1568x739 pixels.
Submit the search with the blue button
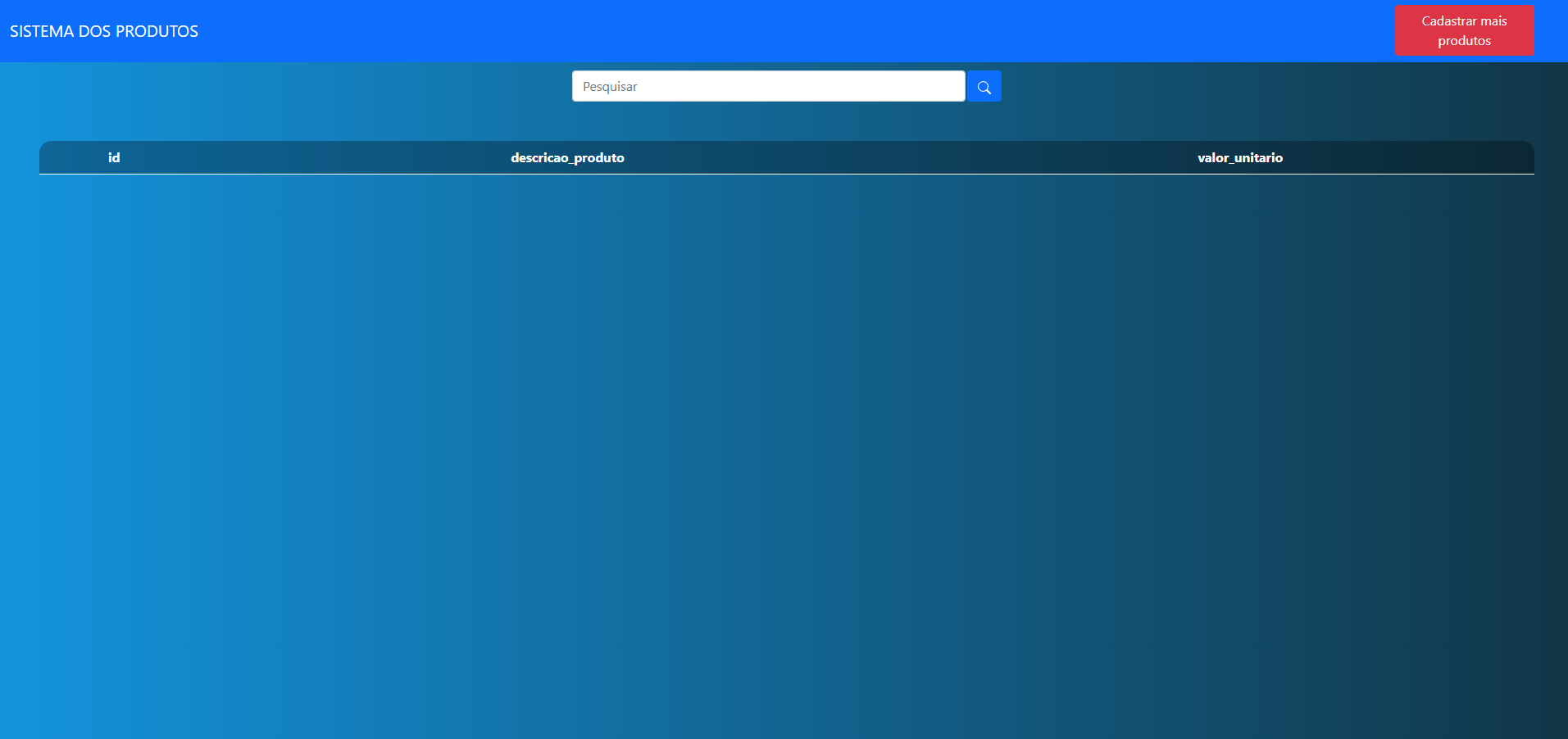pos(984,87)
